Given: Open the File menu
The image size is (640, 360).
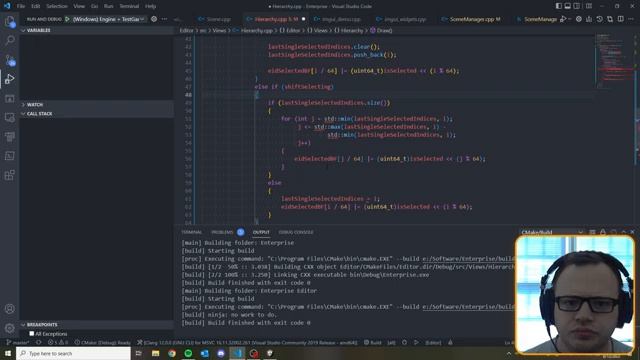Looking at the screenshot, I should (x=21, y=6).
